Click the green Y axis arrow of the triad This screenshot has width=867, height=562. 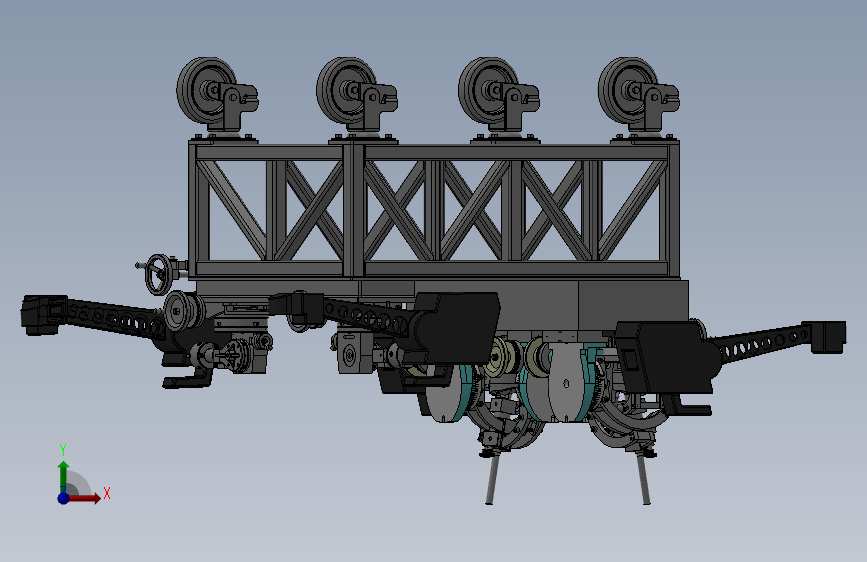(x=63, y=475)
